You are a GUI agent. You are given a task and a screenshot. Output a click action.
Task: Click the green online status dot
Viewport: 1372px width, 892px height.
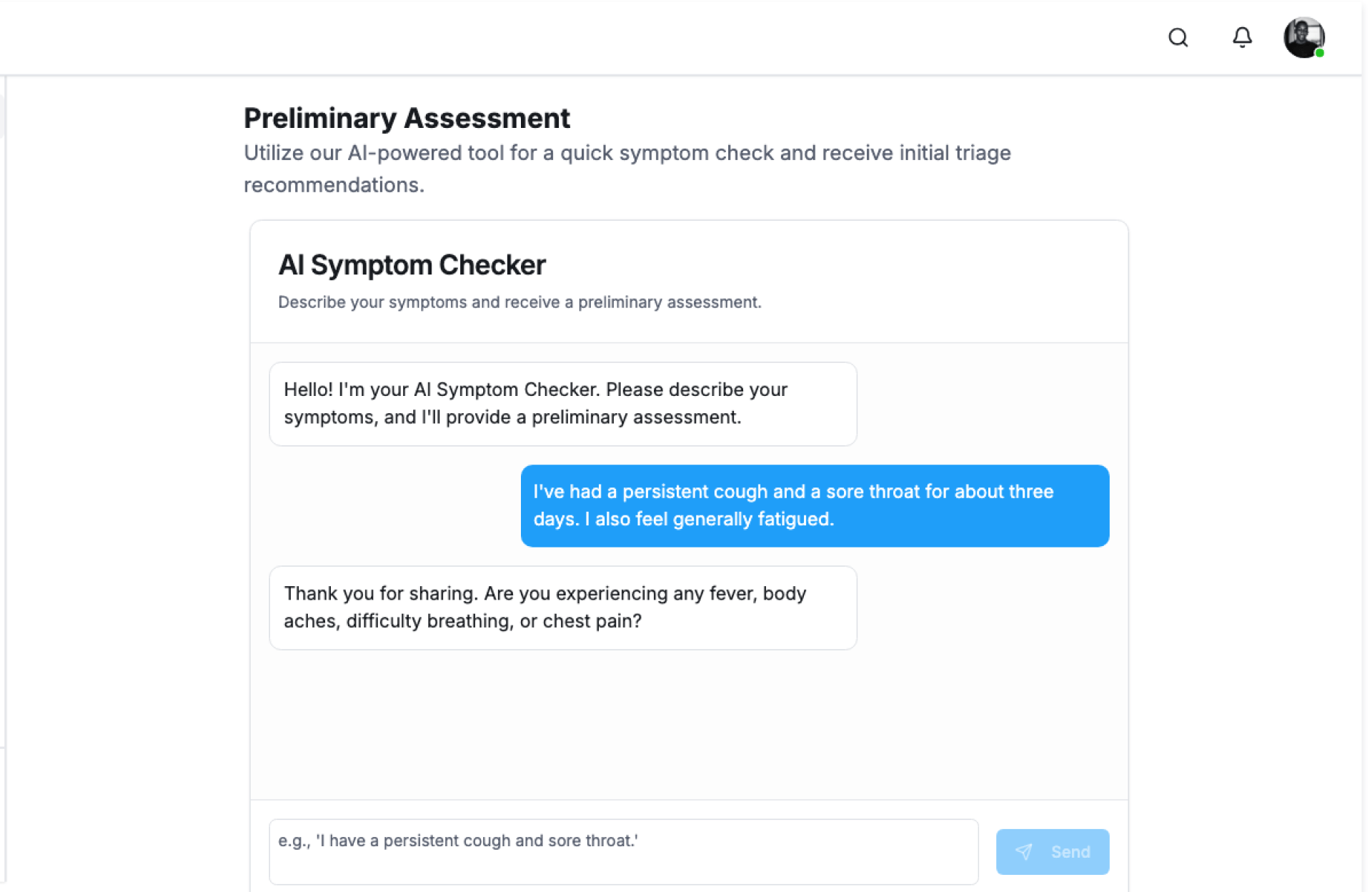1320,53
